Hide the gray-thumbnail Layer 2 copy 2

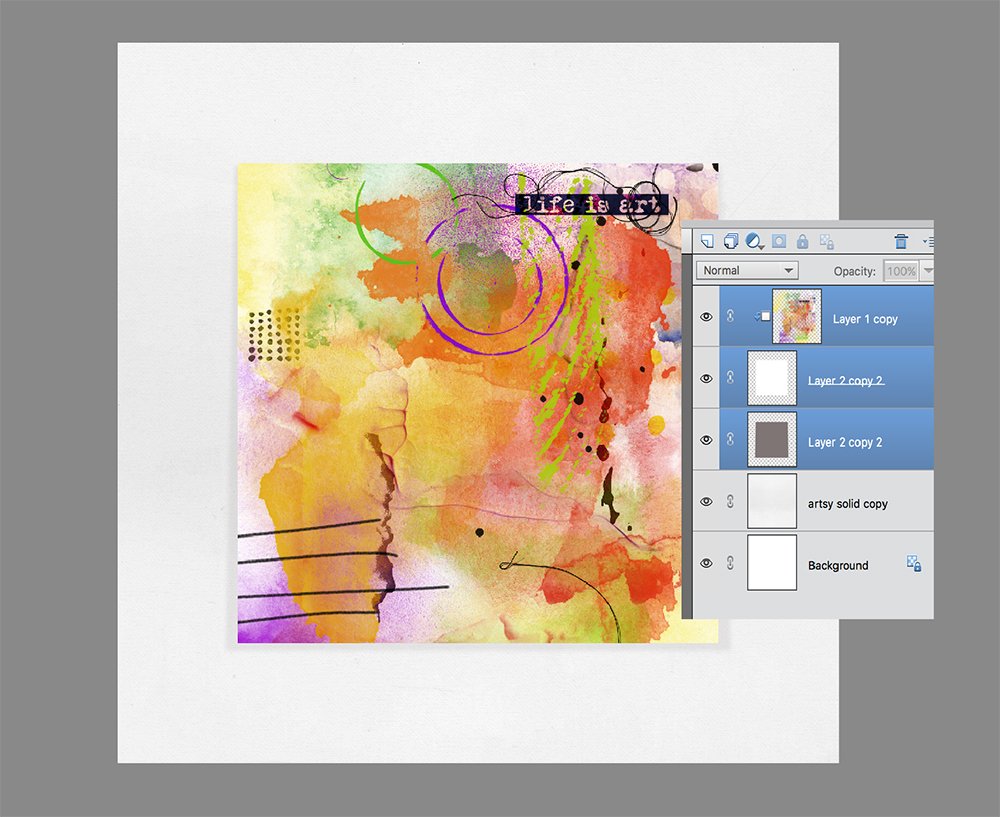[x=706, y=440]
